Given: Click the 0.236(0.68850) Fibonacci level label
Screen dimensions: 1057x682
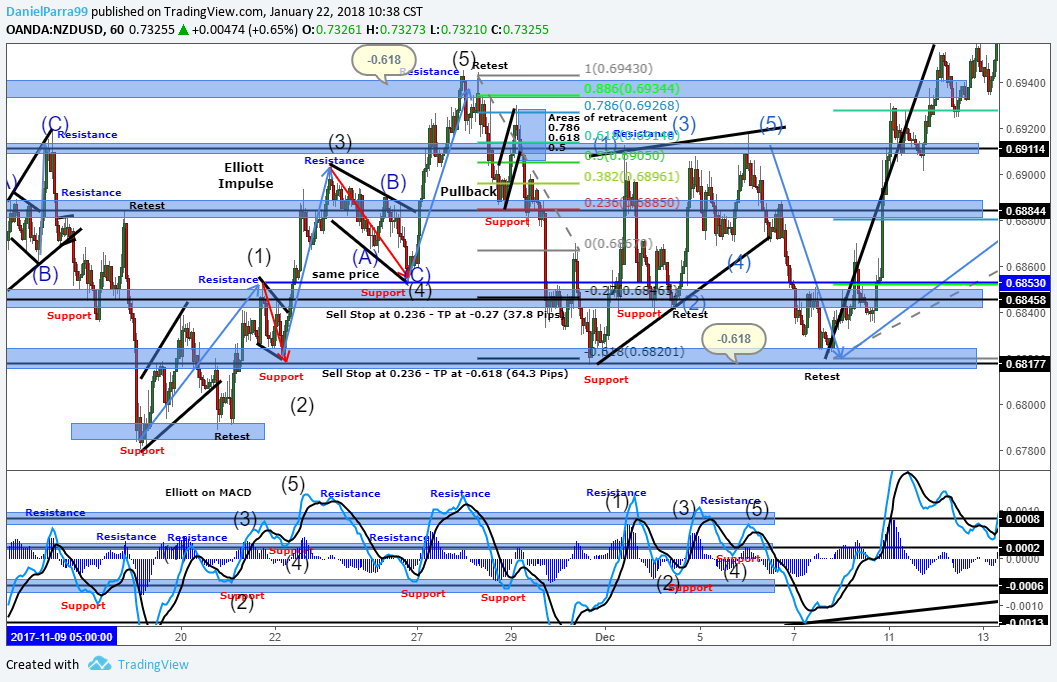Looking at the screenshot, I should (632, 202).
